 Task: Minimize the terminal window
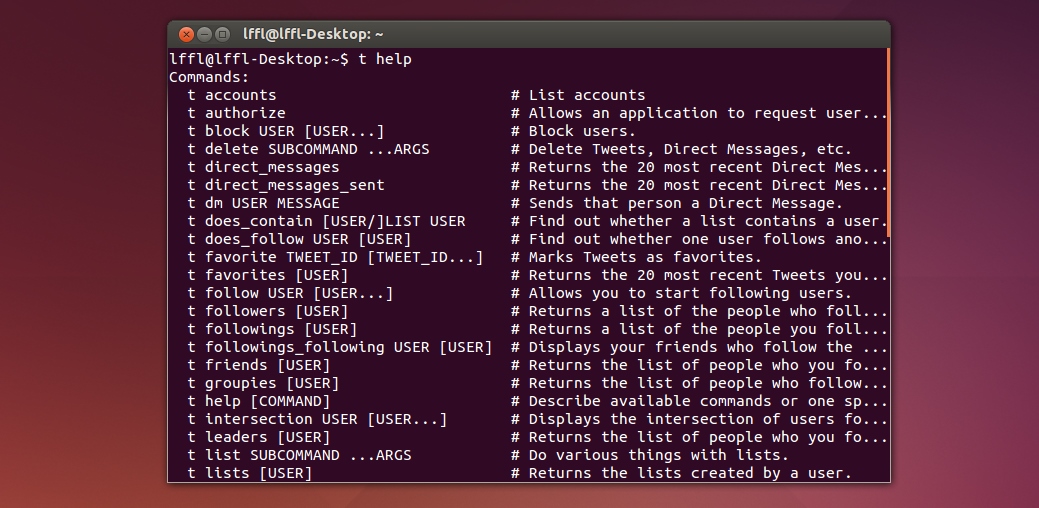pyautogui.click(x=204, y=34)
